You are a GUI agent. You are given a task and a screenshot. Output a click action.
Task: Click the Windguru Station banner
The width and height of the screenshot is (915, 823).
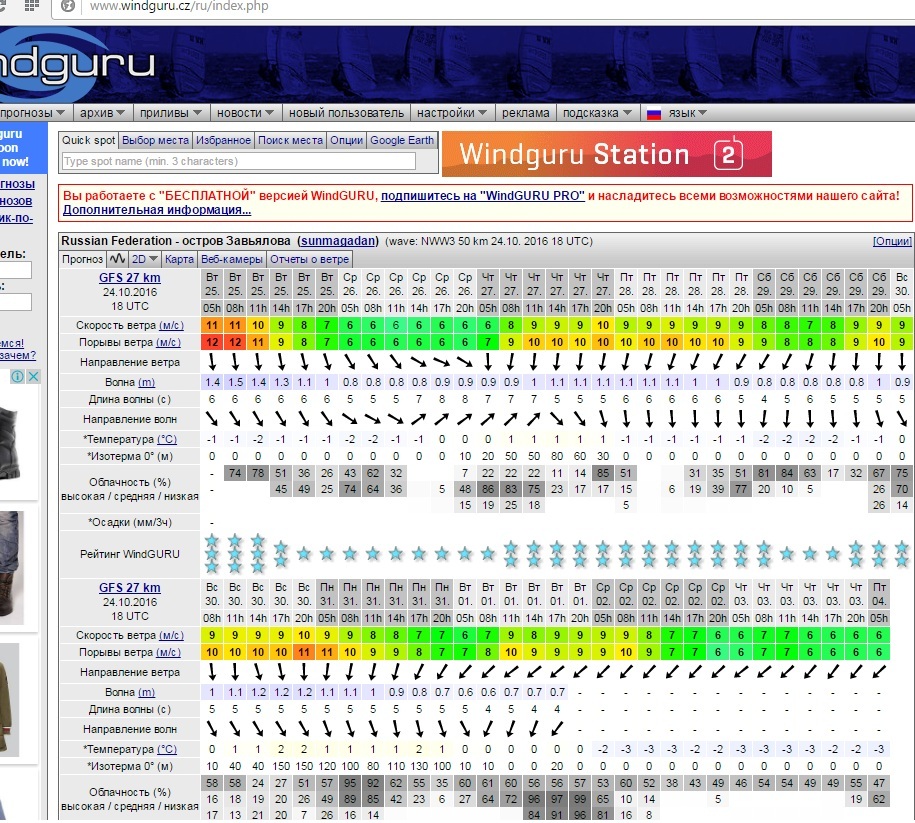click(606, 154)
